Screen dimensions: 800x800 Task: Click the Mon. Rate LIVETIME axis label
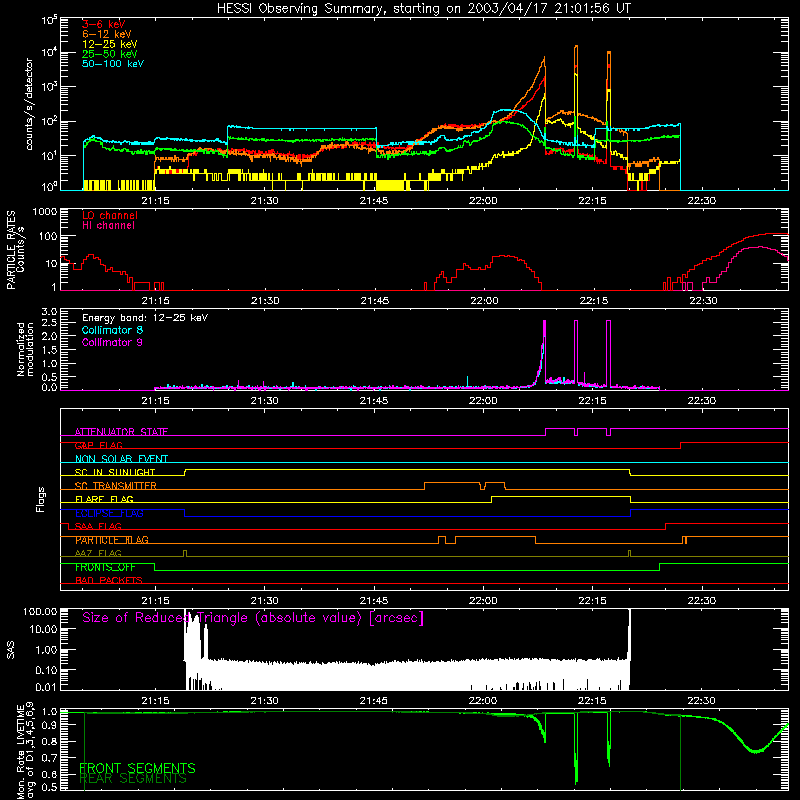25,751
